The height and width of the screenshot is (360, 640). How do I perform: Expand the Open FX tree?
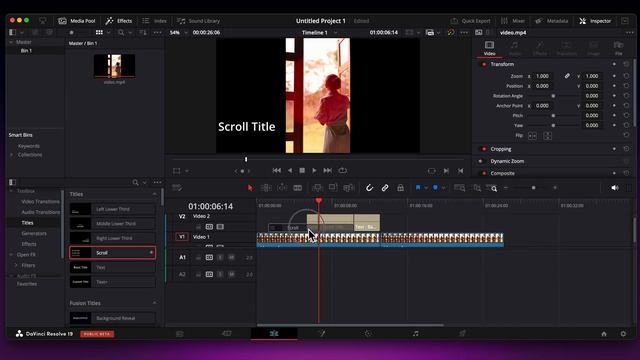point(11,255)
